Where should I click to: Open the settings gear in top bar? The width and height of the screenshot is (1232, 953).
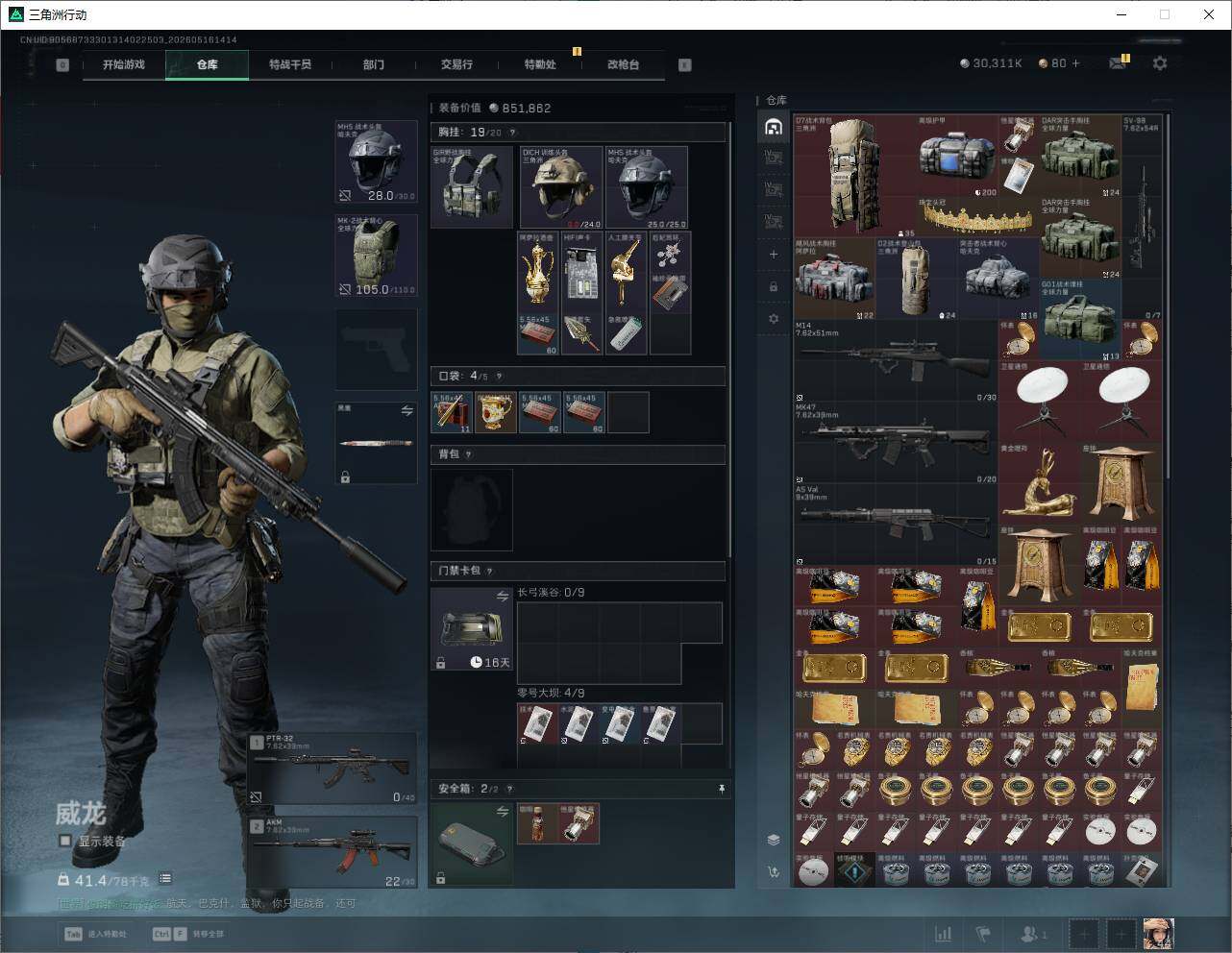pos(1160,63)
